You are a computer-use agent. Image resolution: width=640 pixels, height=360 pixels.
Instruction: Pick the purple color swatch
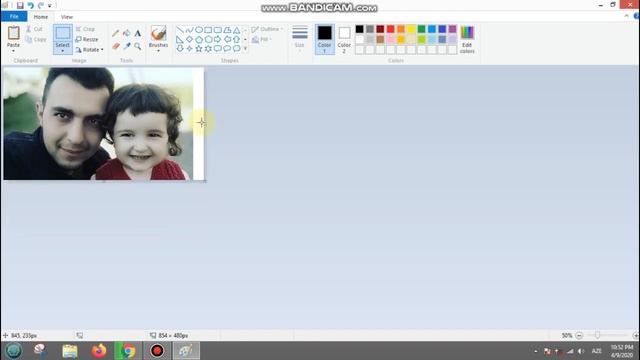(x=453, y=29)
